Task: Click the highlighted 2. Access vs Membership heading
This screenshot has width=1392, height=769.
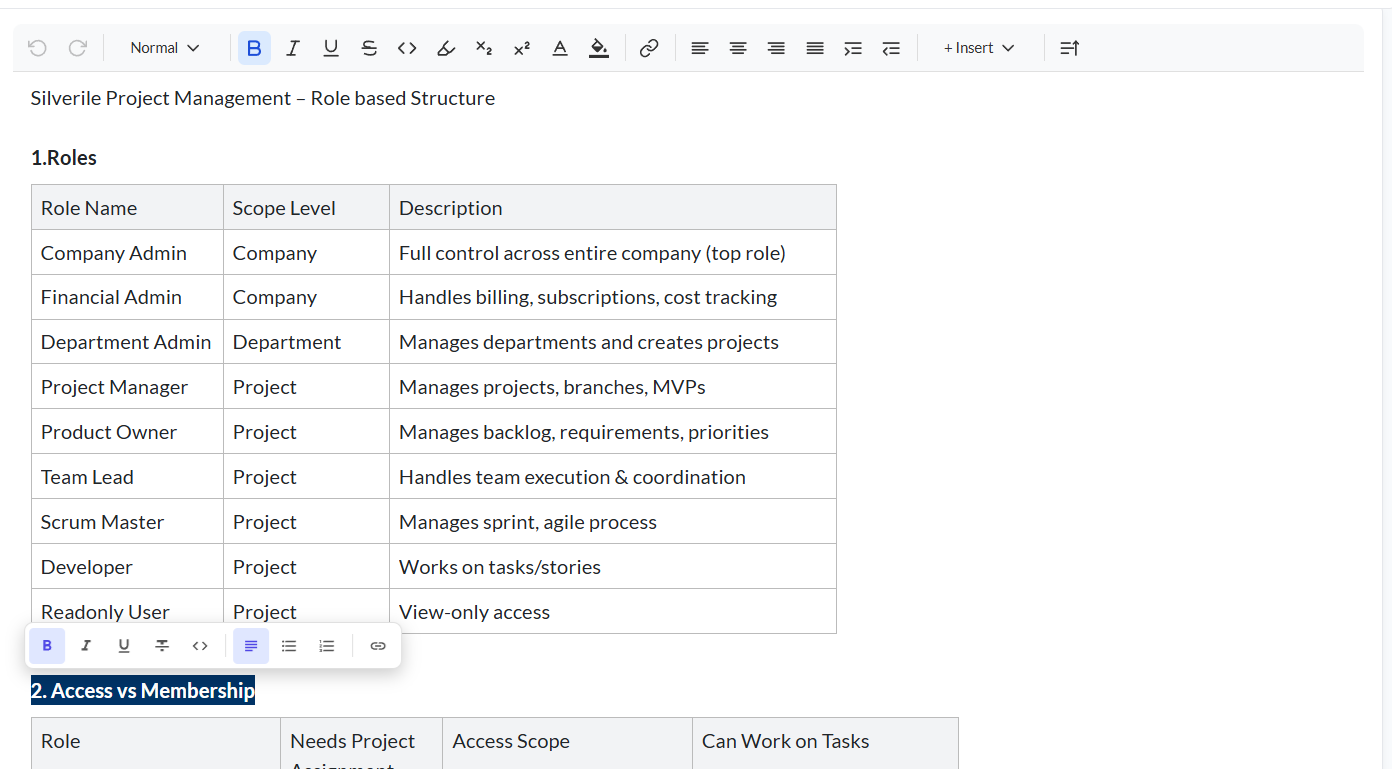Action: (143, 690)
